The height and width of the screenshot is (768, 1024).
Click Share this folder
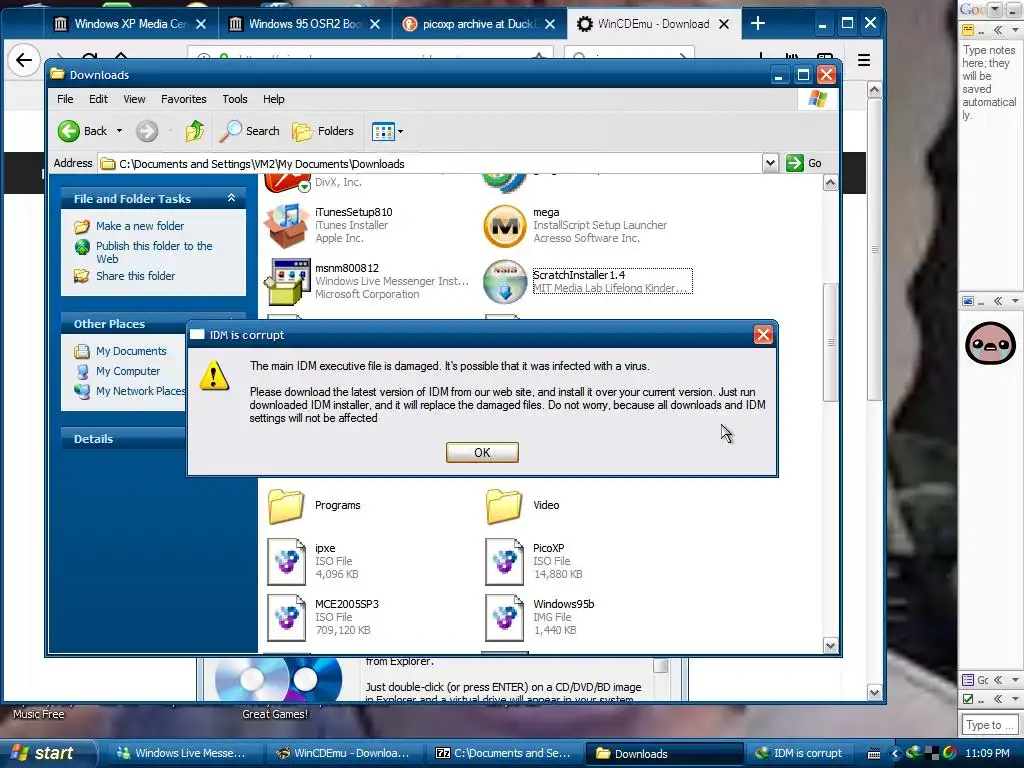[x=135, y=276]
